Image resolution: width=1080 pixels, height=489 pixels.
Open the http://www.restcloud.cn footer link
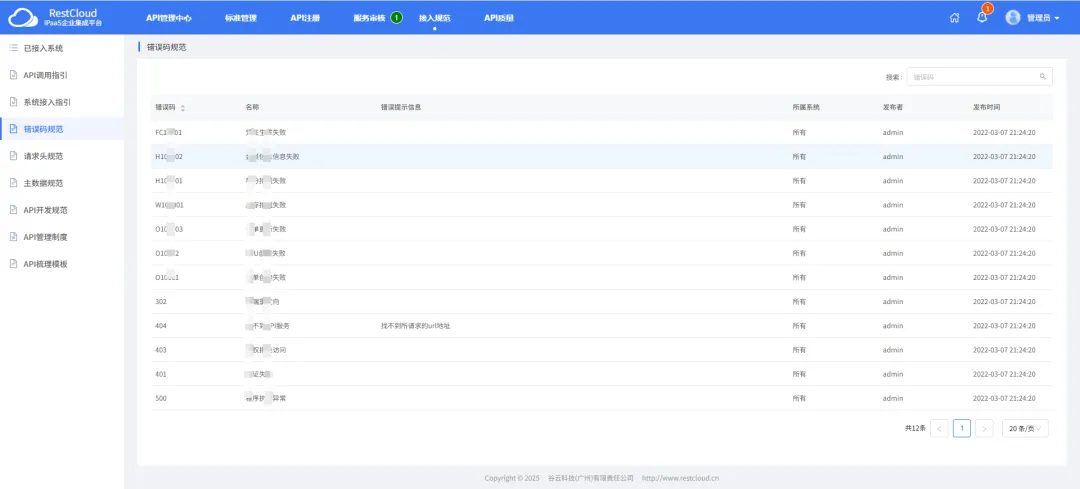pyautogui.click(x=681, y=478)
